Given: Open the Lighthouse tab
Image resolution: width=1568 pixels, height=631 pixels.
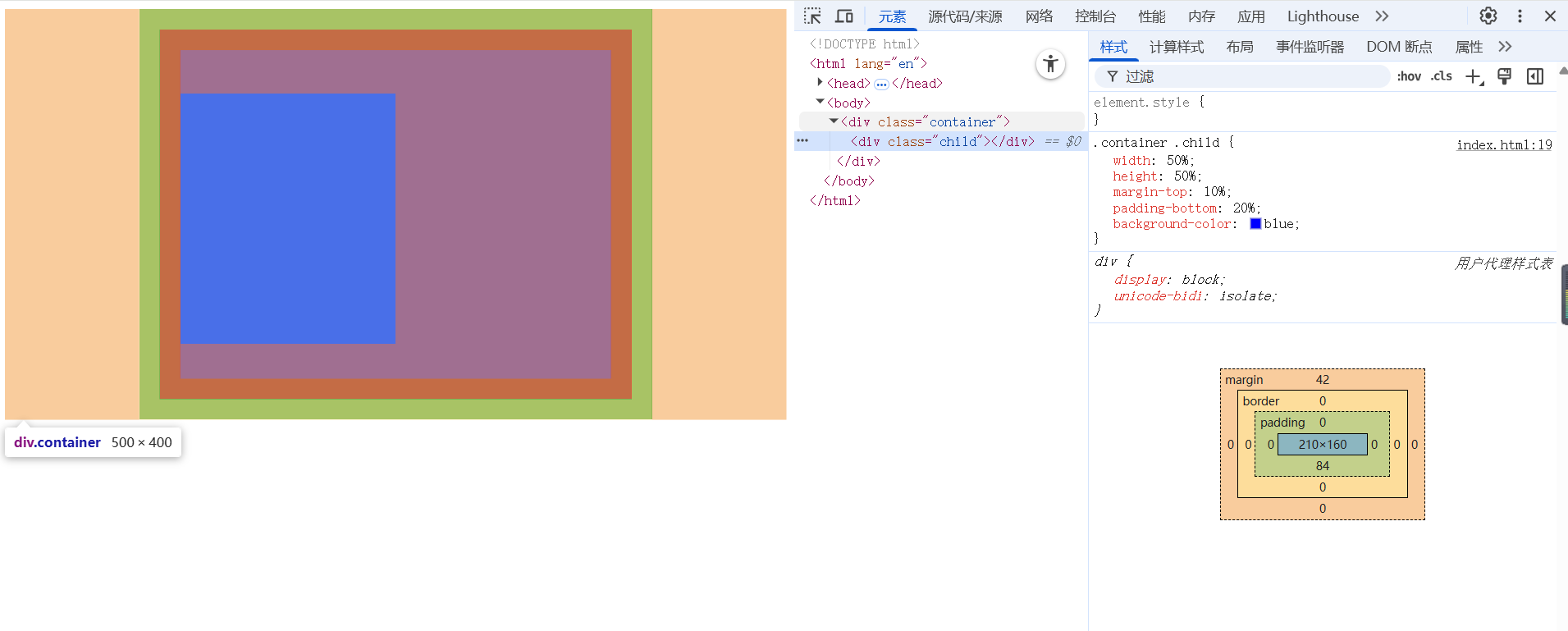Looking at the screenshot, I should 1323,16.
